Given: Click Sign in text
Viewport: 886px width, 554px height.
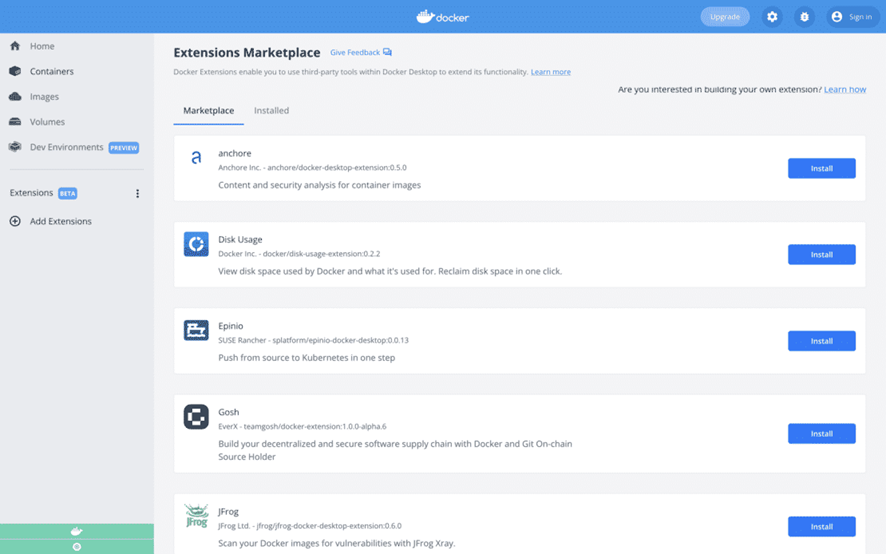Looking at the screenshot, I should pyautogui.click(x=860, y=17).
